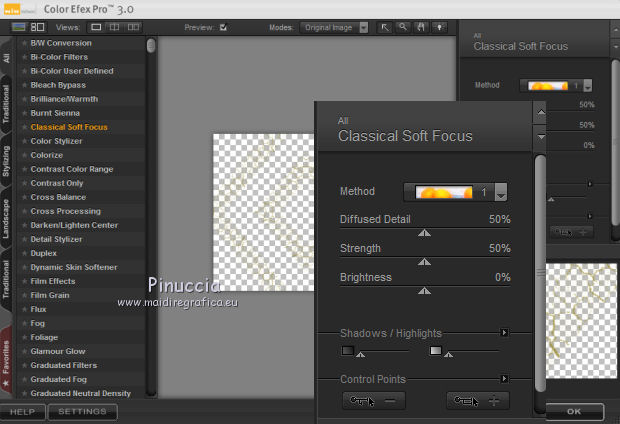Click the OK button
This screenshot has width=620, height=424.
pos(573,411)
